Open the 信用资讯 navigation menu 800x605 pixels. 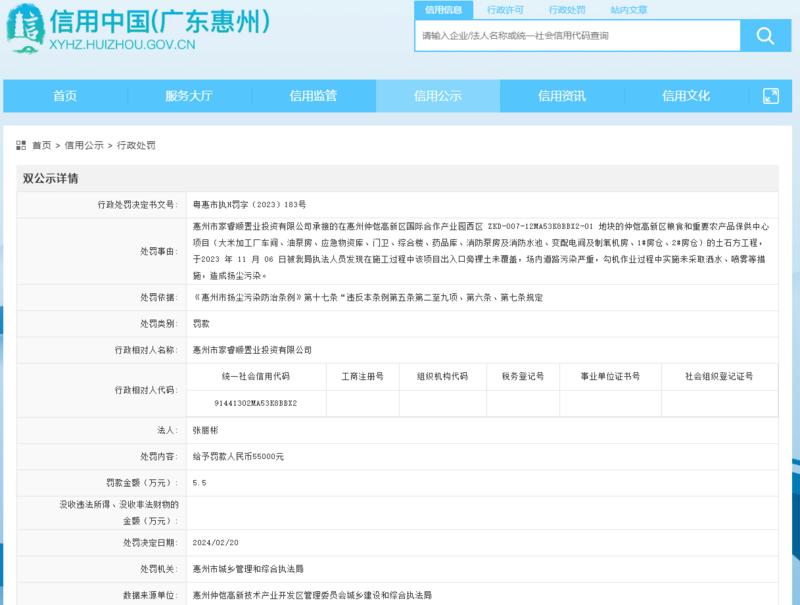[562, 96]
